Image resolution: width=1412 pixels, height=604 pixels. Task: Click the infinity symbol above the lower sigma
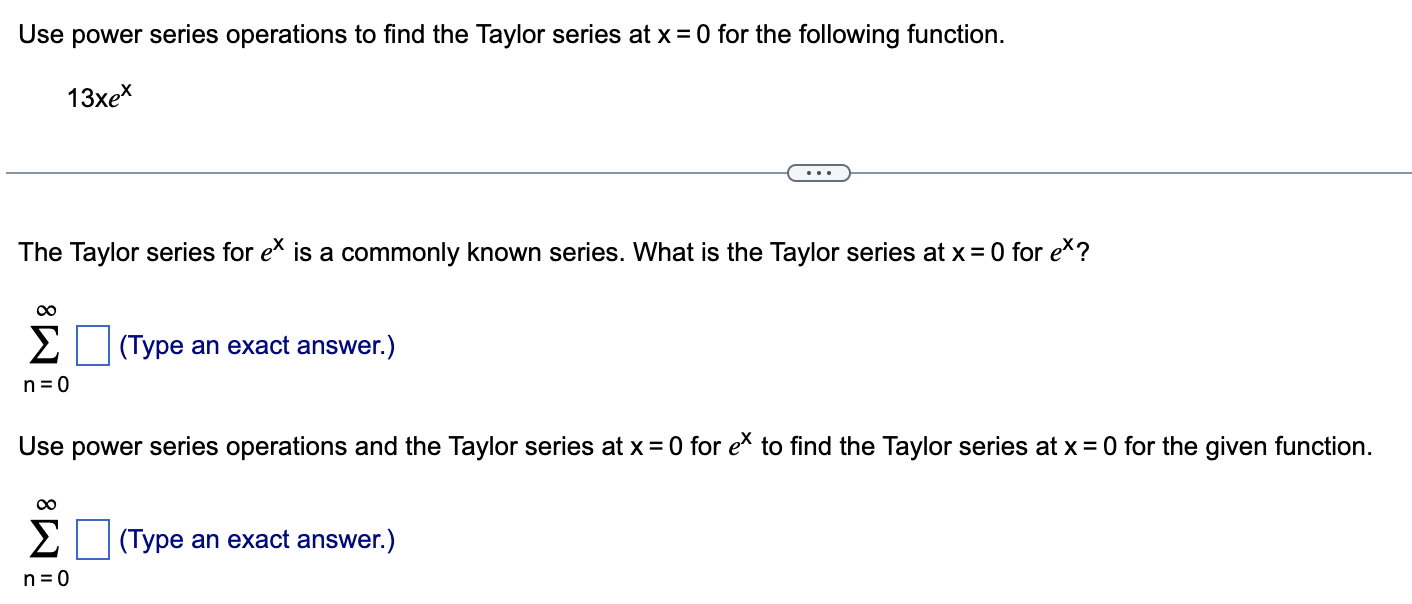(x=45, y=505)
